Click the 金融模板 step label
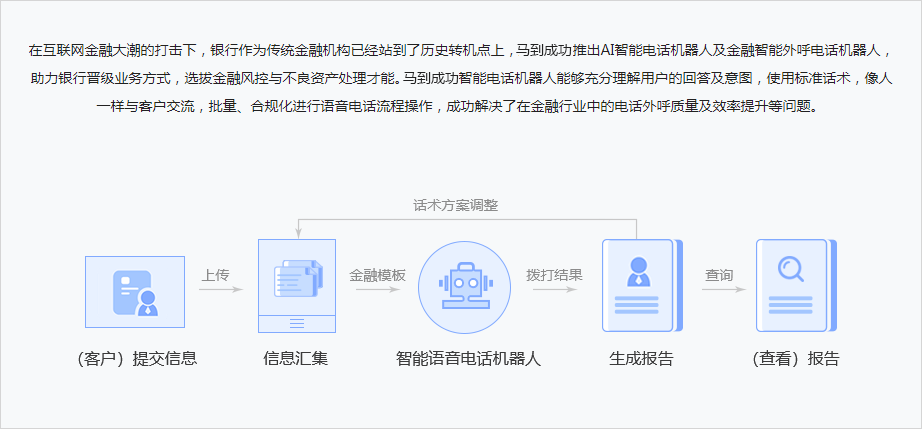This screenshot has height=429, width=922. click(x=377, y=275)
